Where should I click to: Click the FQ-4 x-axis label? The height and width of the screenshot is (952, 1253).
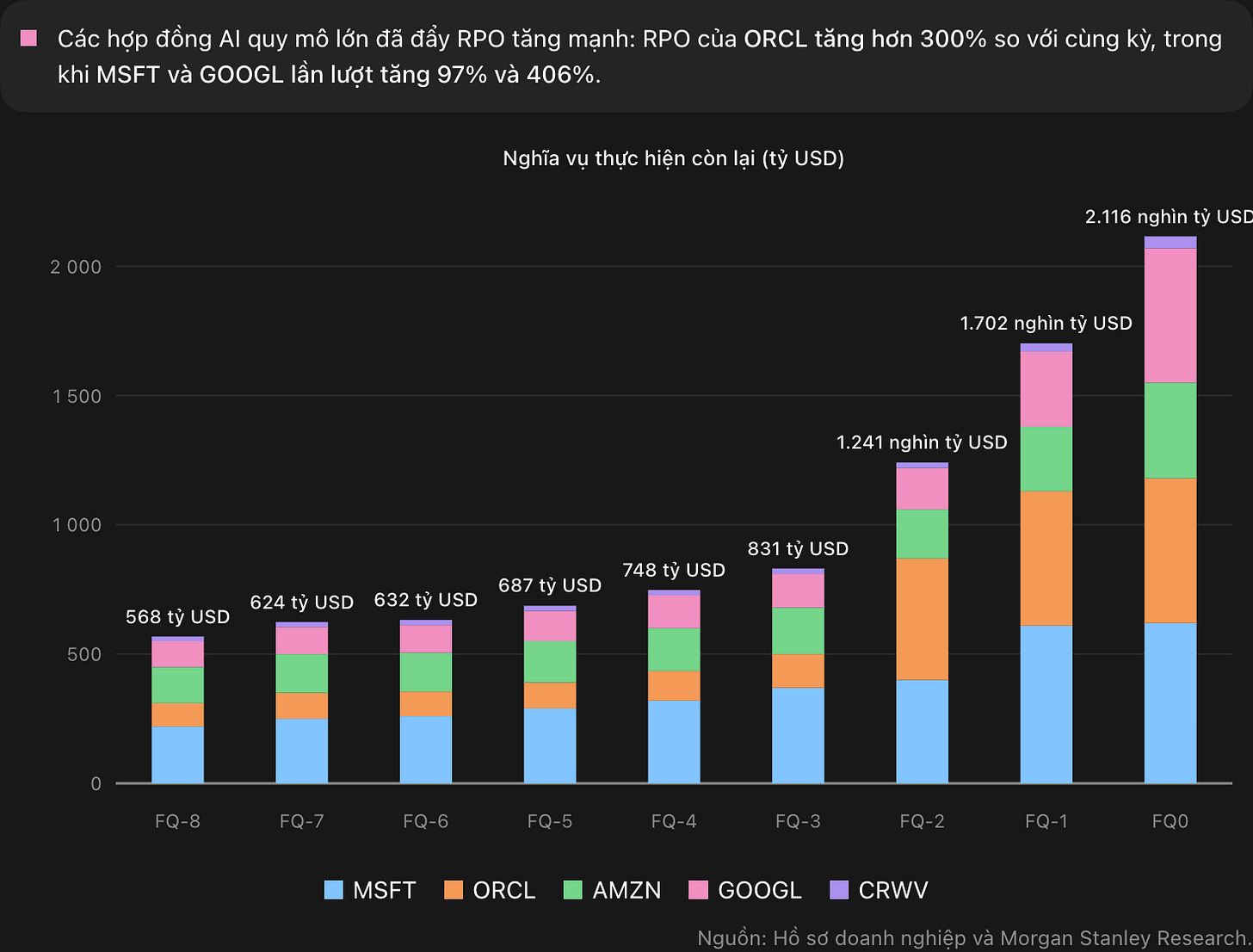click(674, 821)
